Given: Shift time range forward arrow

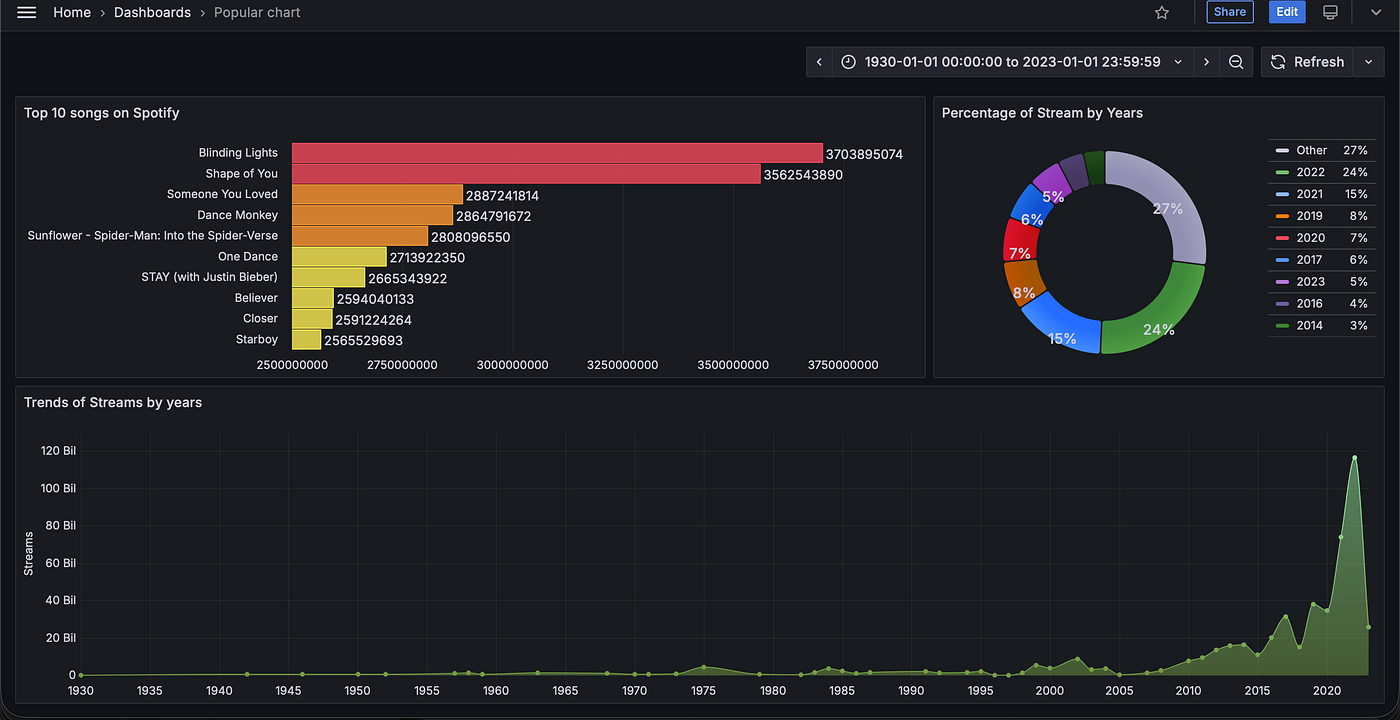Looking at the screenshot, I should pyautogui.click(x=1206, y=62).
